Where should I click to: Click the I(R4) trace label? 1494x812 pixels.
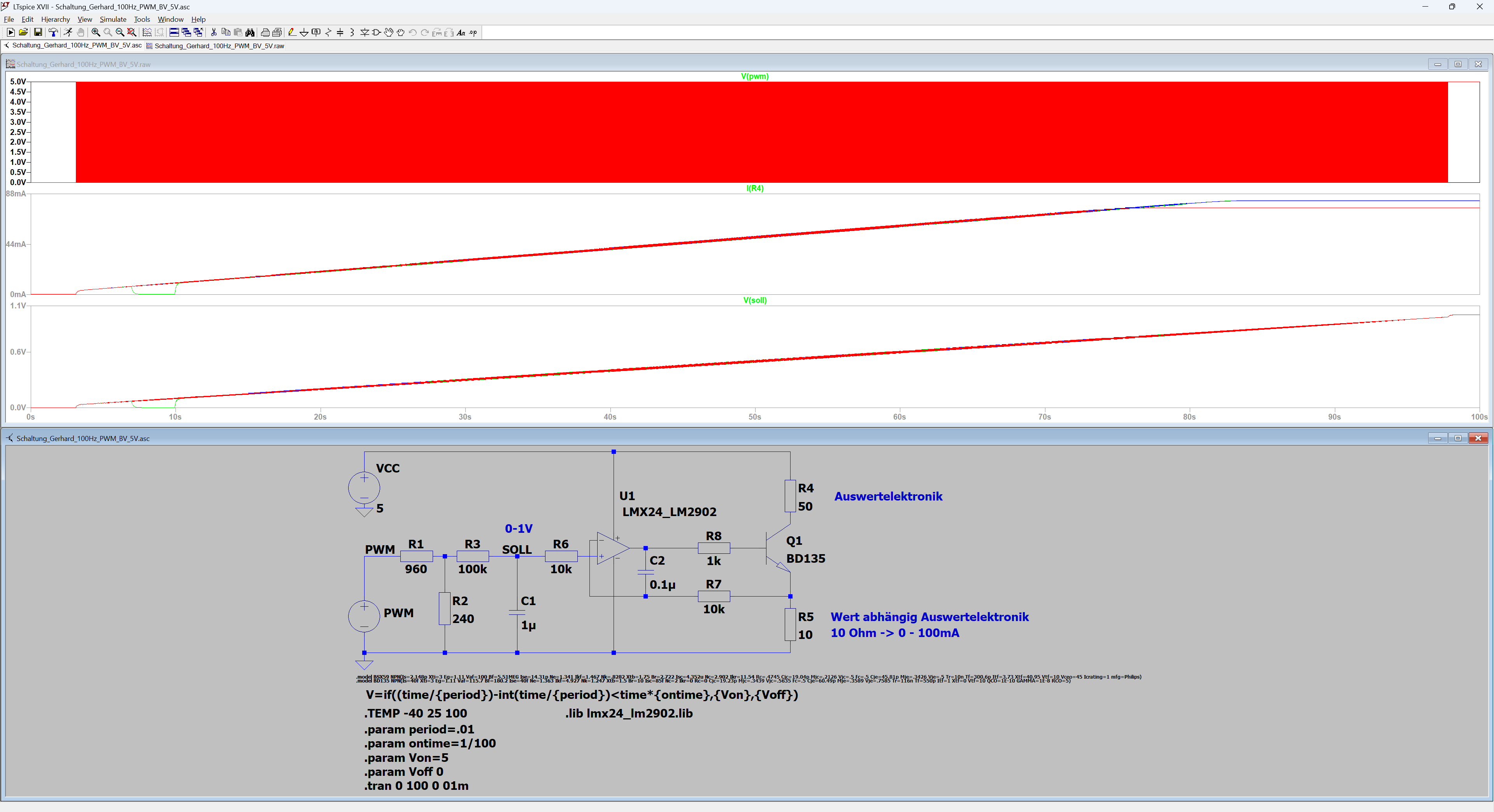[x=754, y=188]
